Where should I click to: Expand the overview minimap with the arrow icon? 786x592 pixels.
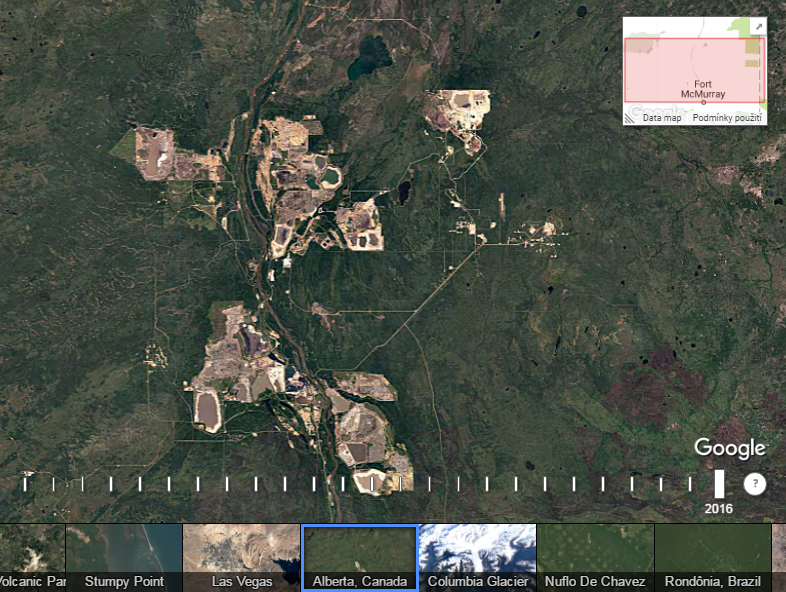click(758, 25)
